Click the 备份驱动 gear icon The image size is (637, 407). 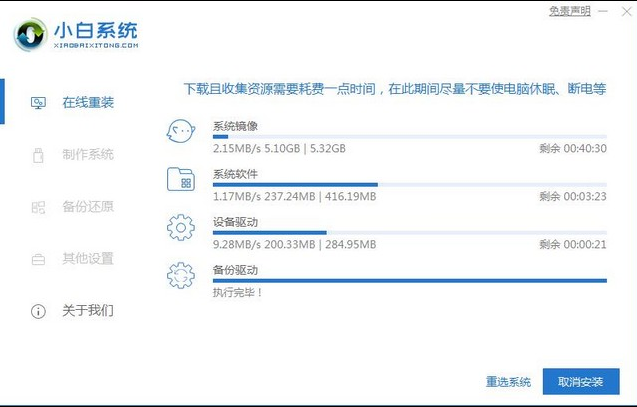coord(181,275)
